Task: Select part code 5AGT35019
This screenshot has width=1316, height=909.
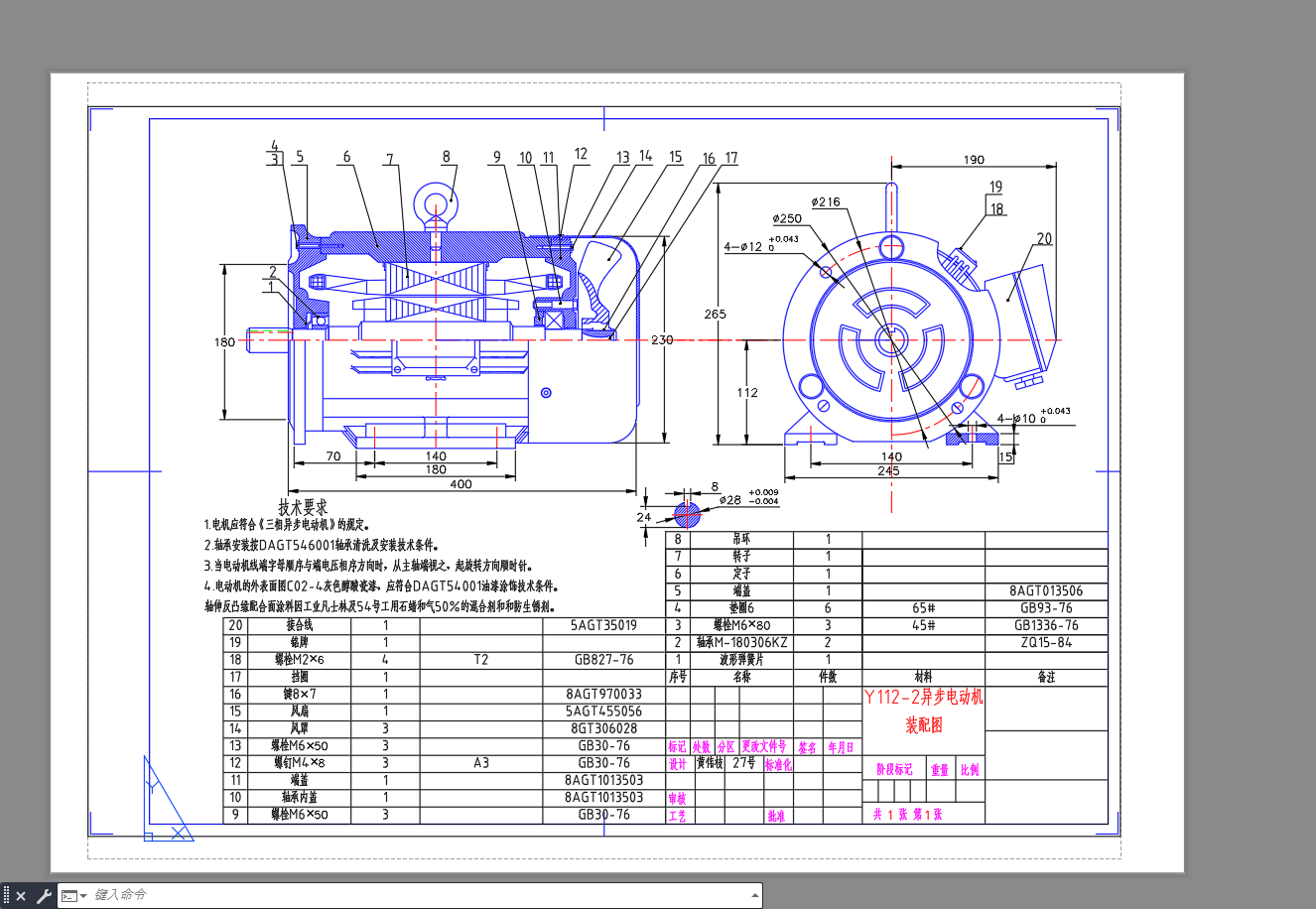Action: point(603,626)
